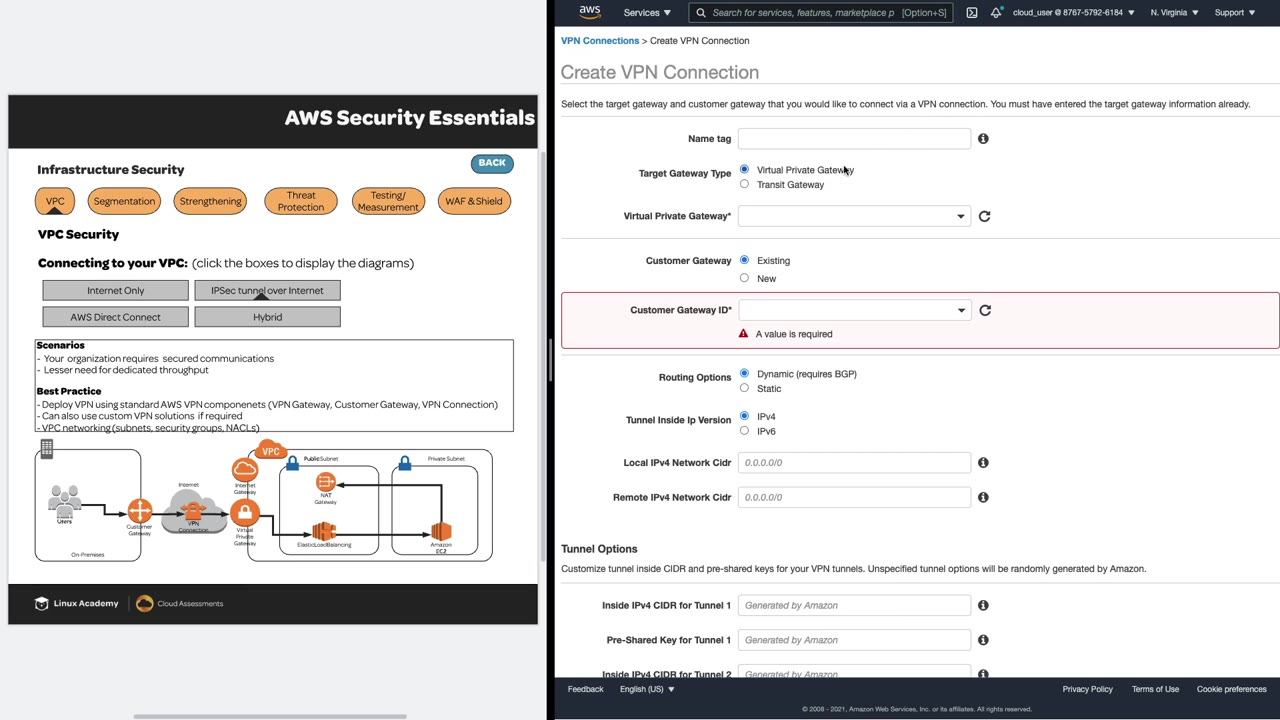Show the Hybrid diagram
The height and width of the screenshot is (720, 1280).
(x=267, y=317)
